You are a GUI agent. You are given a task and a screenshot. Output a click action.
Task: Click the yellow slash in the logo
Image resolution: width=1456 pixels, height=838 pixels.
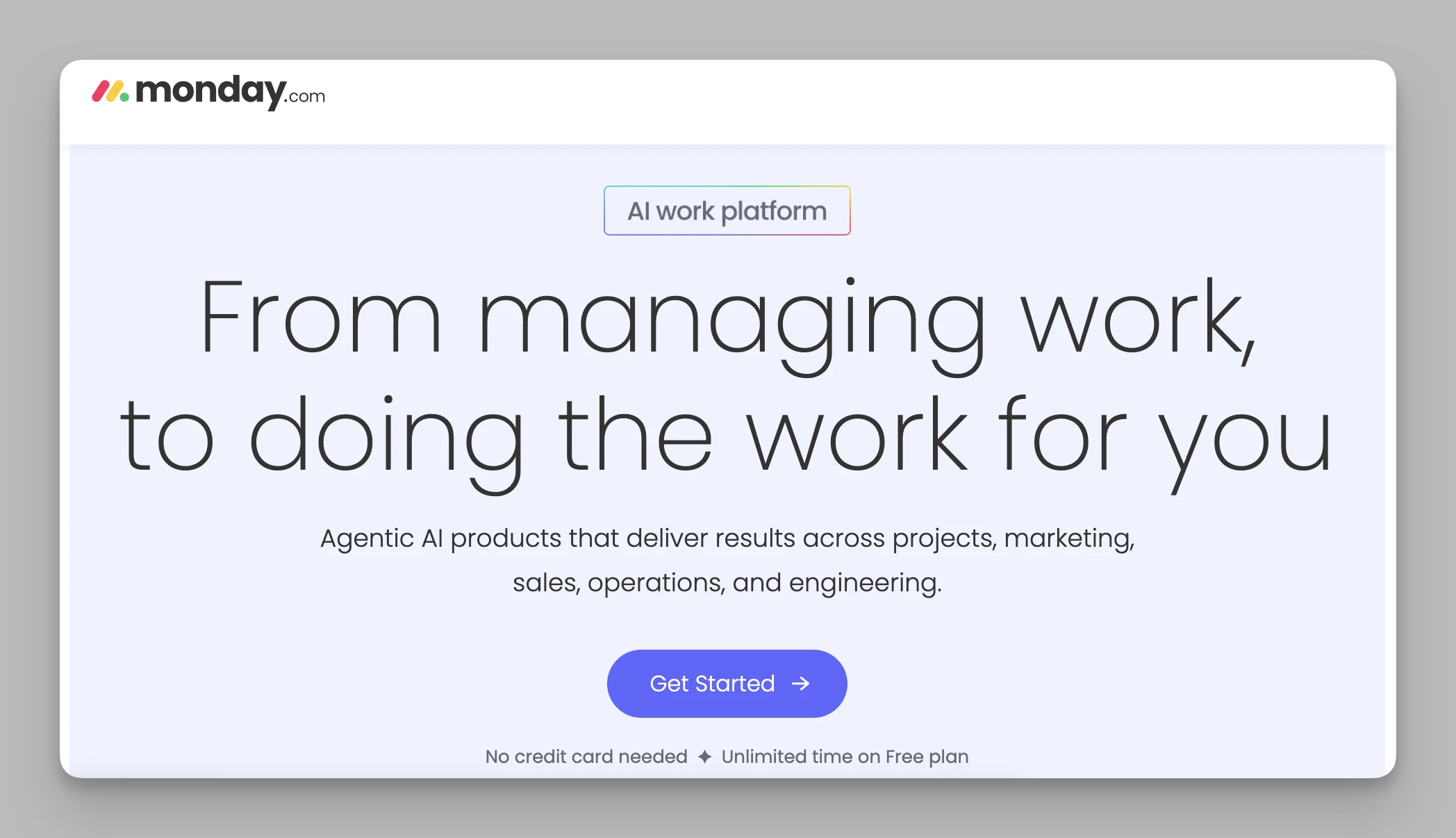coord(113,92)
